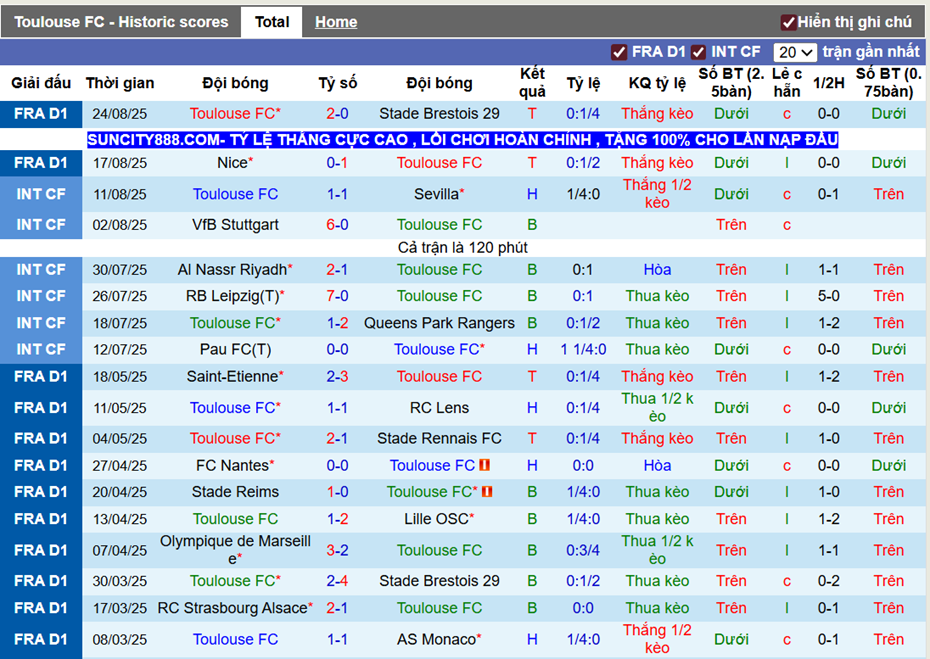This screenshot has height=659, width=930.
Task: Click Pau FC(T) team name
Action: [x=235, y=349]
